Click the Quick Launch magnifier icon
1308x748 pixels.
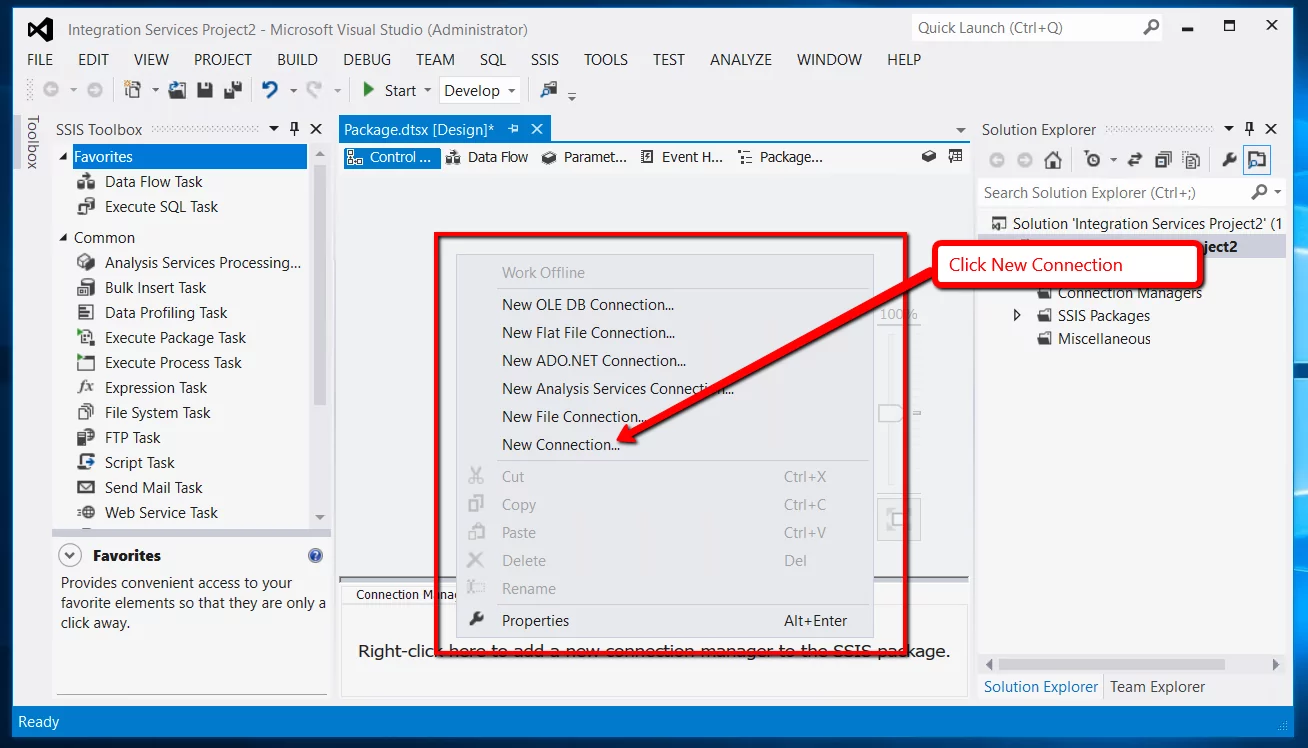tap(1152, 28)
